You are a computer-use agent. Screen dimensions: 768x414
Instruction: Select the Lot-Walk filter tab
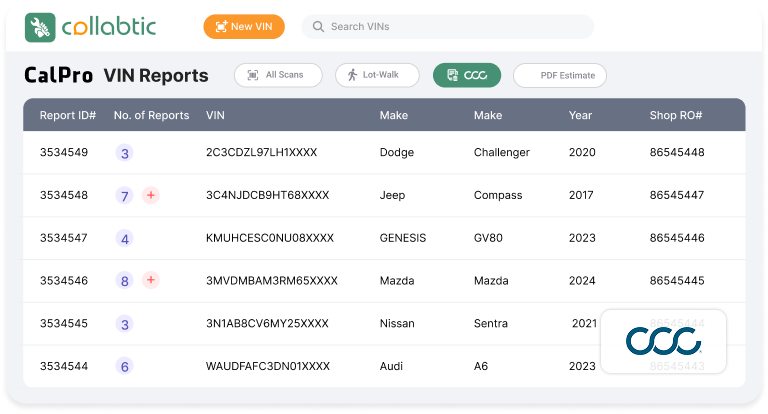point(377,75)
